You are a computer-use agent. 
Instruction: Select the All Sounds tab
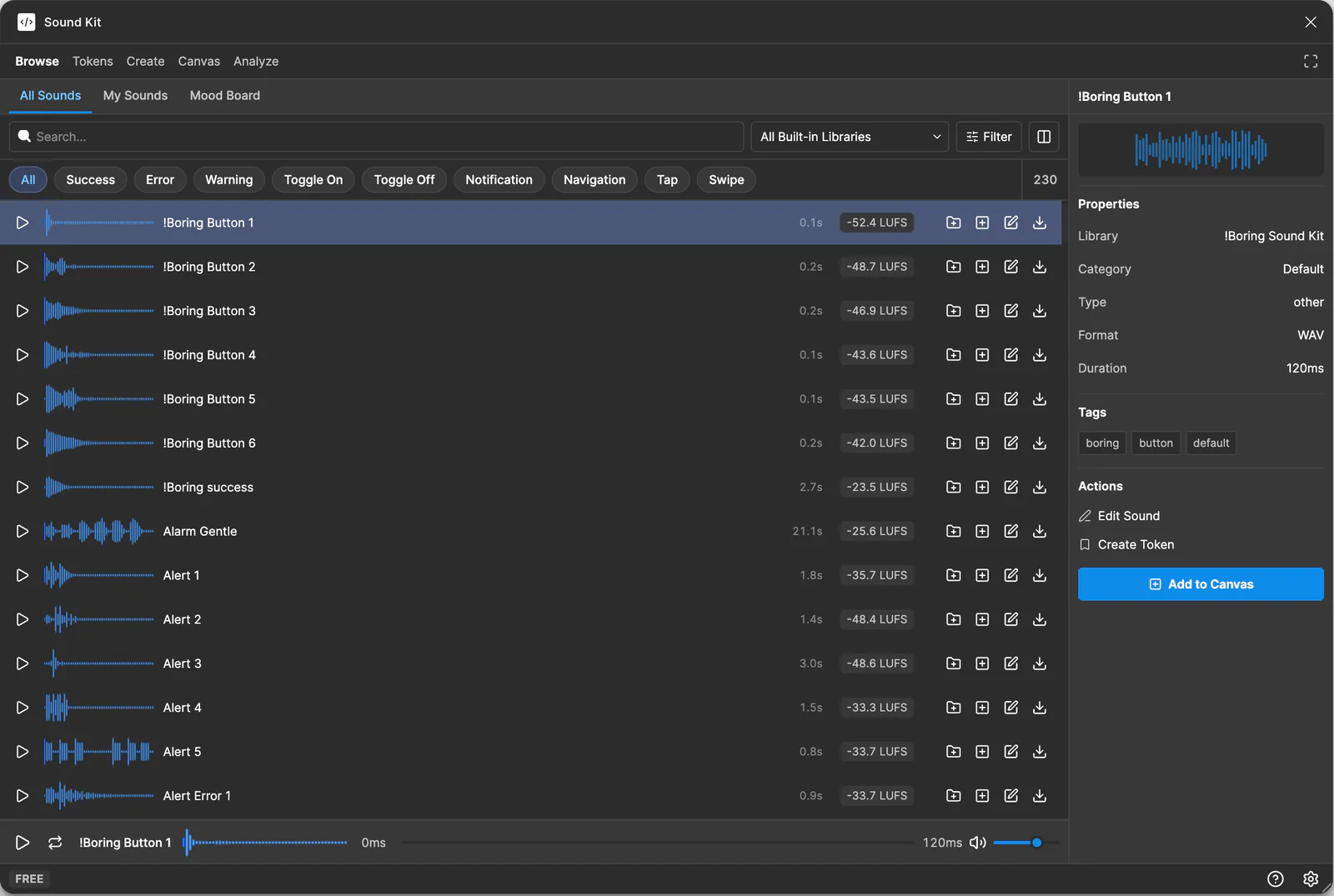[50, 96]
